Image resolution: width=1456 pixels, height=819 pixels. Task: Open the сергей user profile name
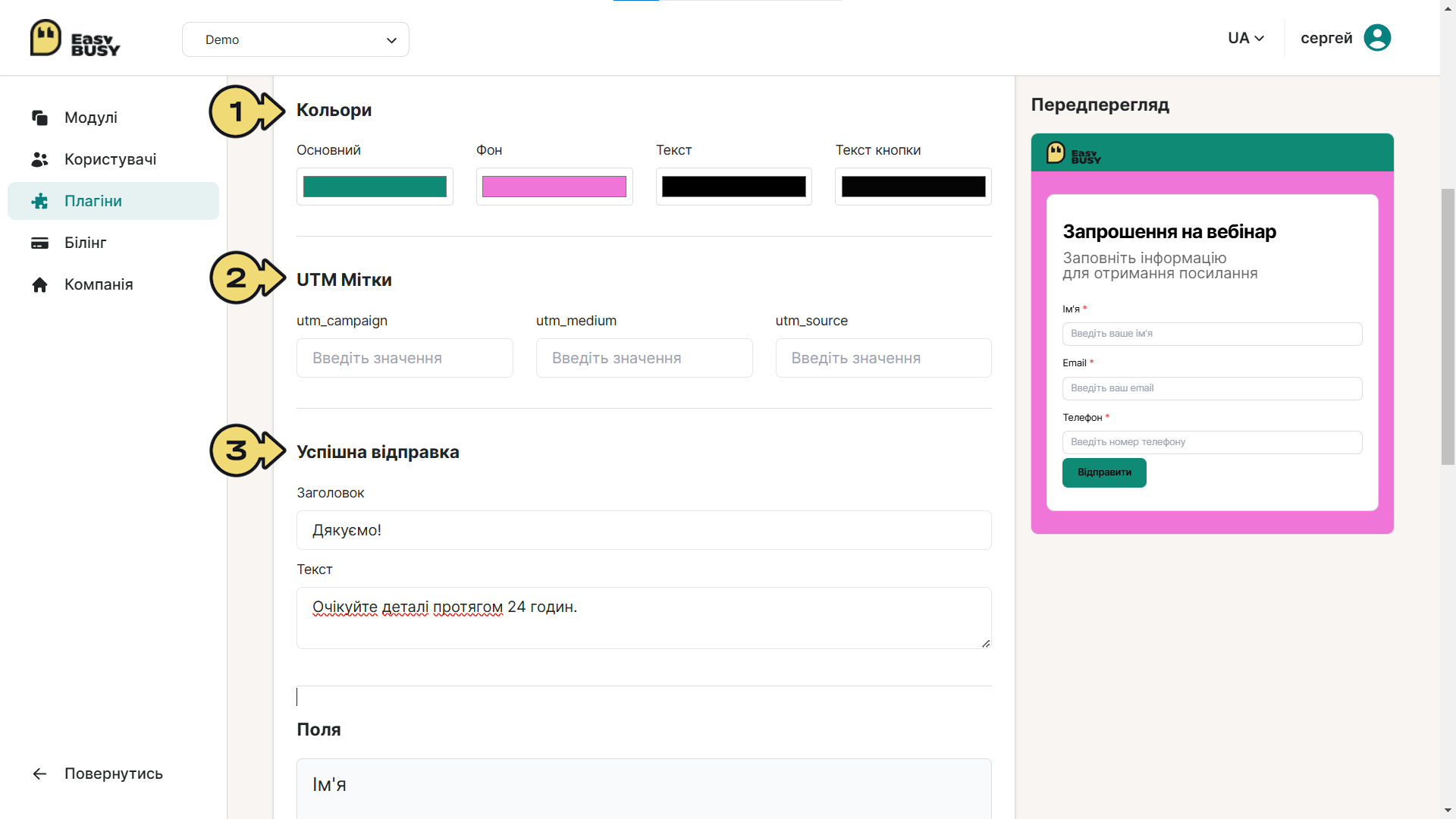(x=1326, y=38)
